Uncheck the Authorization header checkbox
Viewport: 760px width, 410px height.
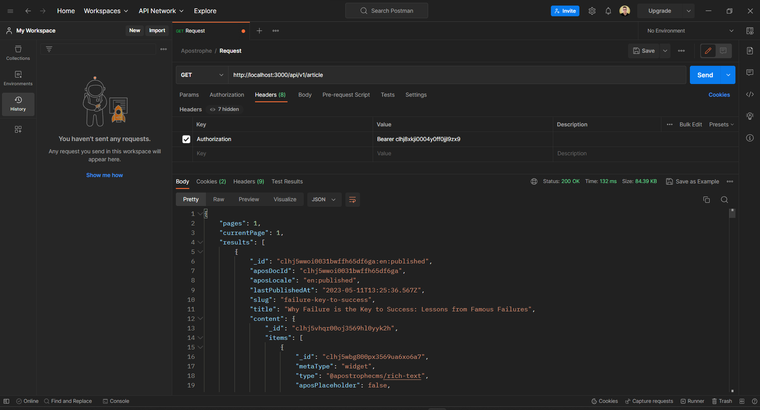click(x=186, y=139)
